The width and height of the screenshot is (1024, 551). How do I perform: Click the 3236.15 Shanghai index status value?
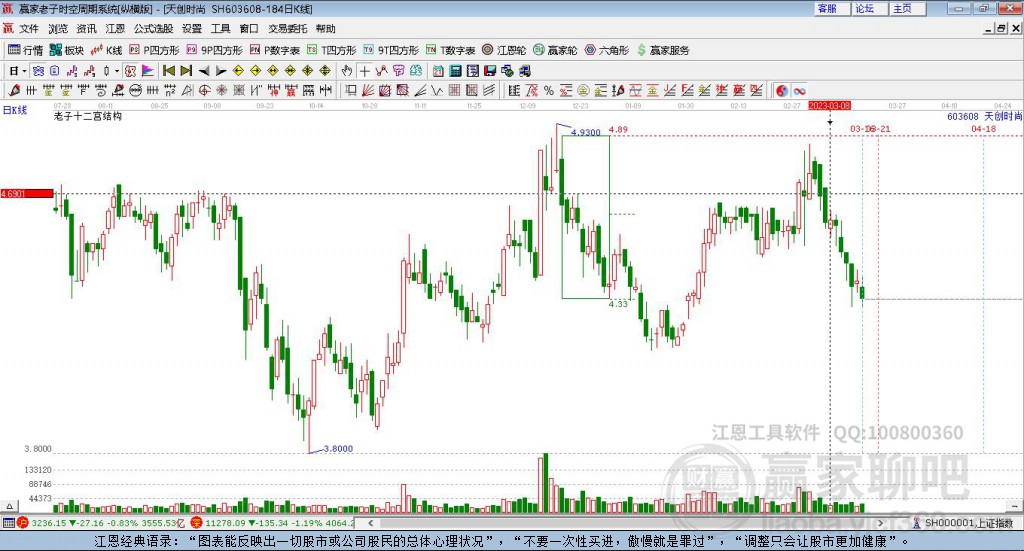[48, 523]
